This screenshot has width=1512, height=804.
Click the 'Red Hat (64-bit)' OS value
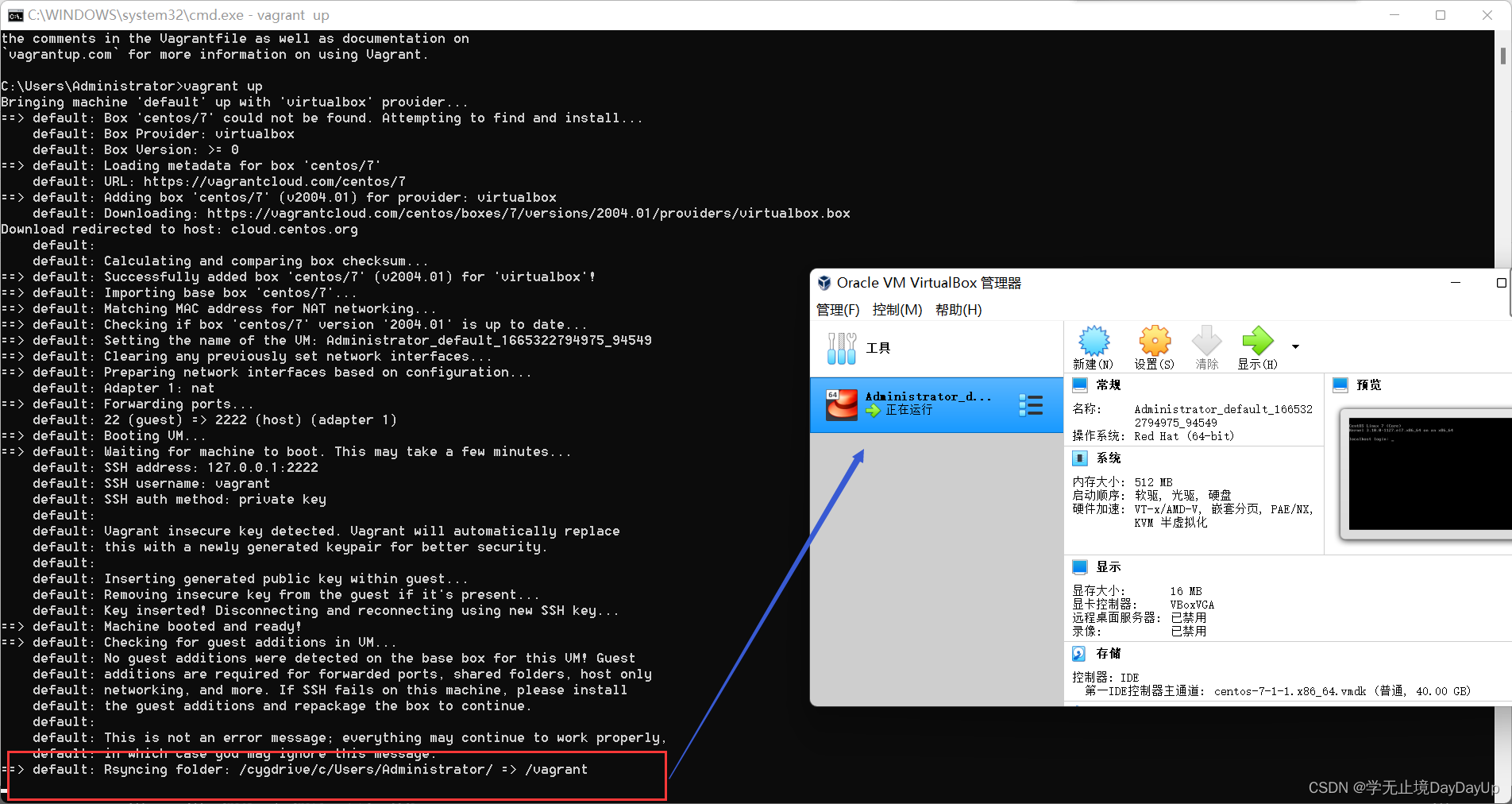pos(1184,436)
